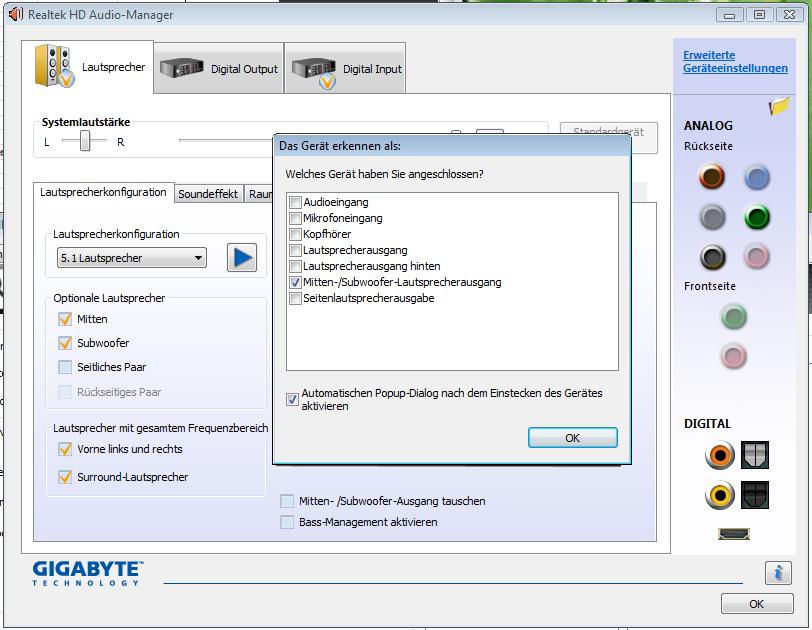
Task: Click the Welches Gerät haben Sie angeschlossen? text
Action: tap(384, 174)
